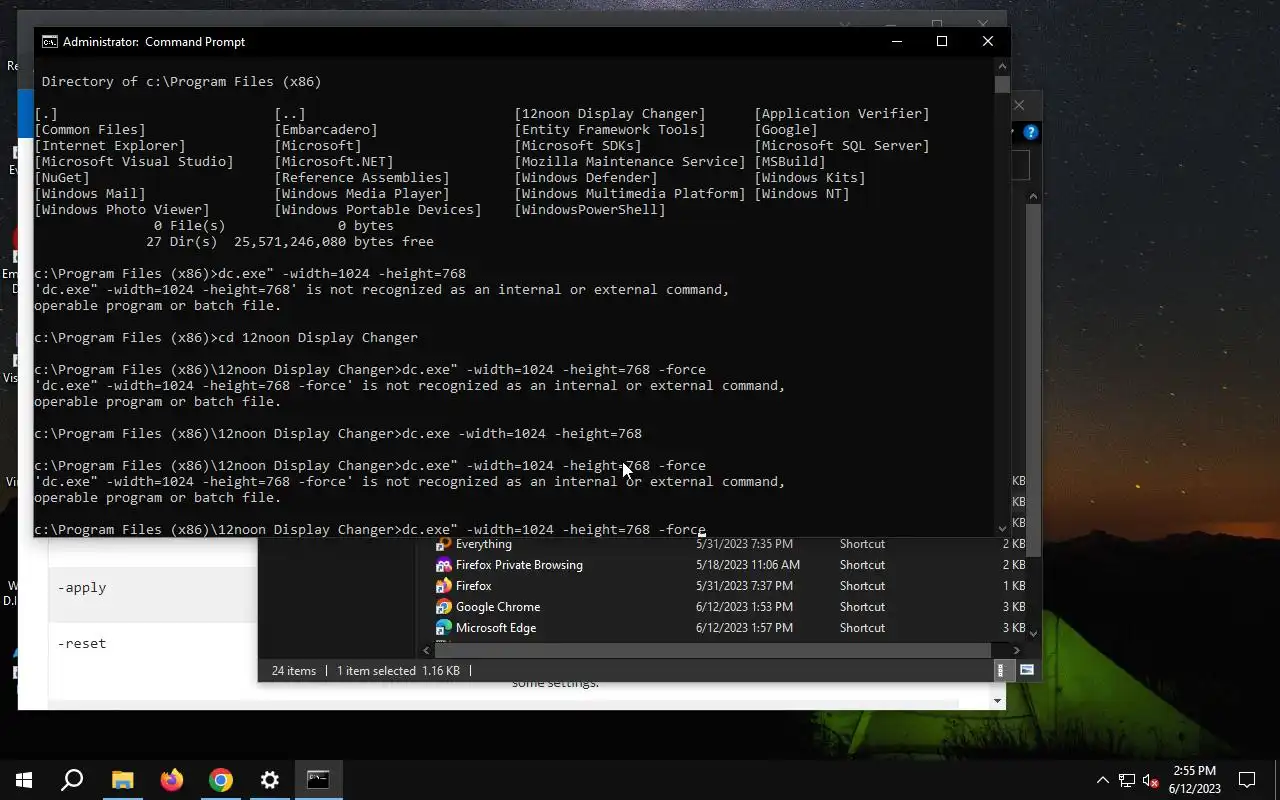Open the network status tray icon
Viewport: 1280px width, 800px height.
coord(1127,780)
